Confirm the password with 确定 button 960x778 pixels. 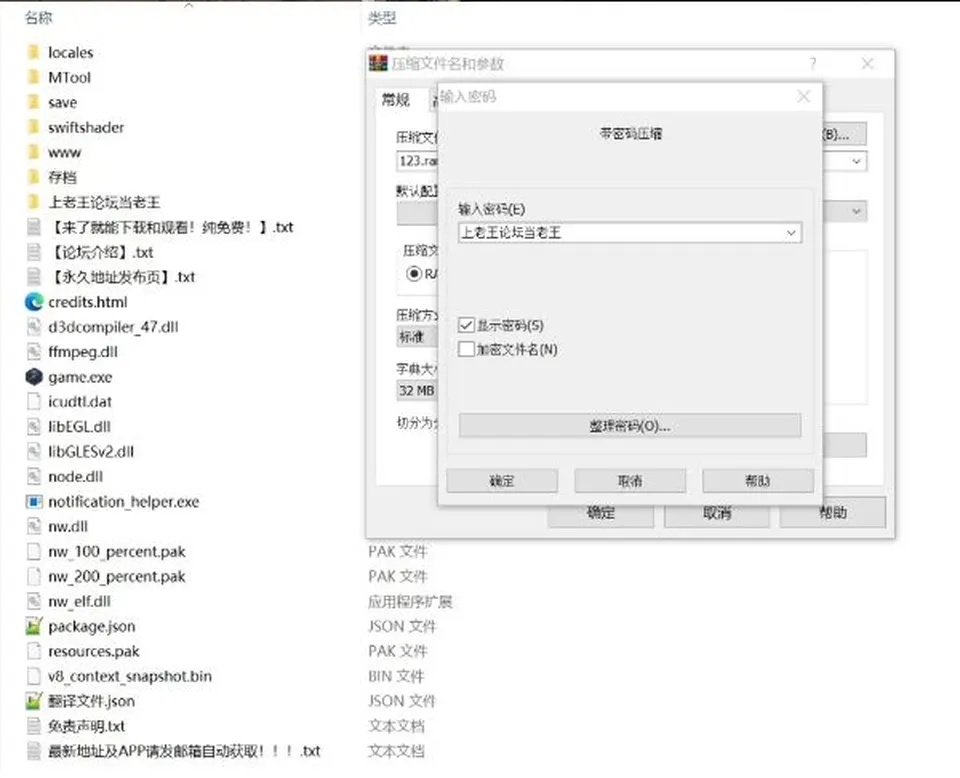(502, 481)
